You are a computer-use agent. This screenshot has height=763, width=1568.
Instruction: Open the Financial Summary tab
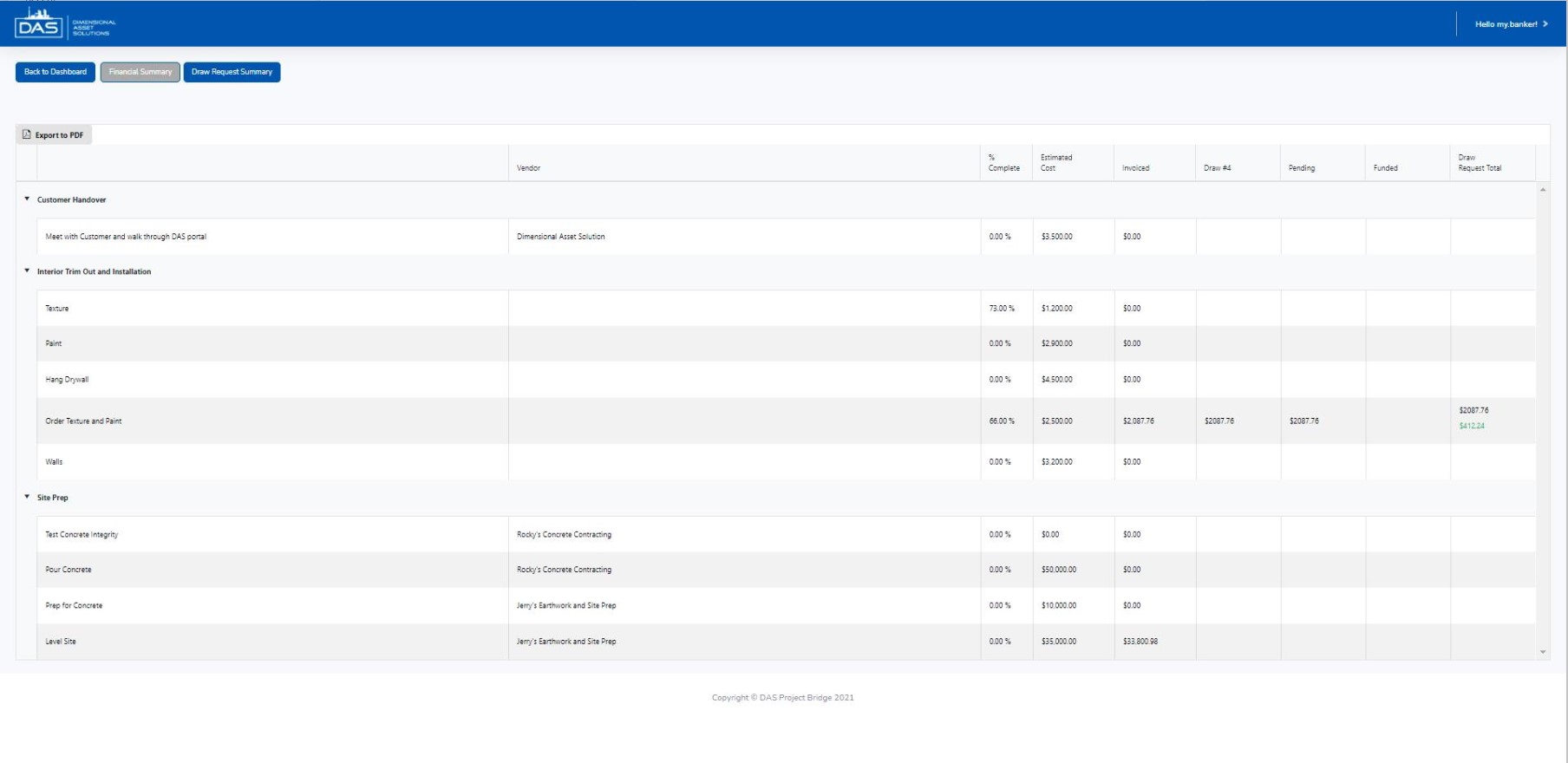[x=140, y=72]
